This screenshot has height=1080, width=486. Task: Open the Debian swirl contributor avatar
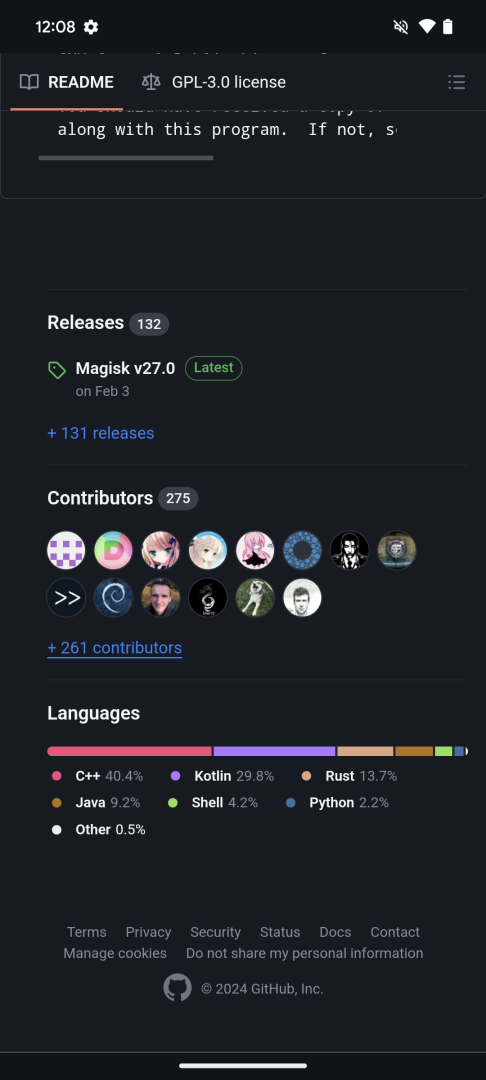click(113, 598)
